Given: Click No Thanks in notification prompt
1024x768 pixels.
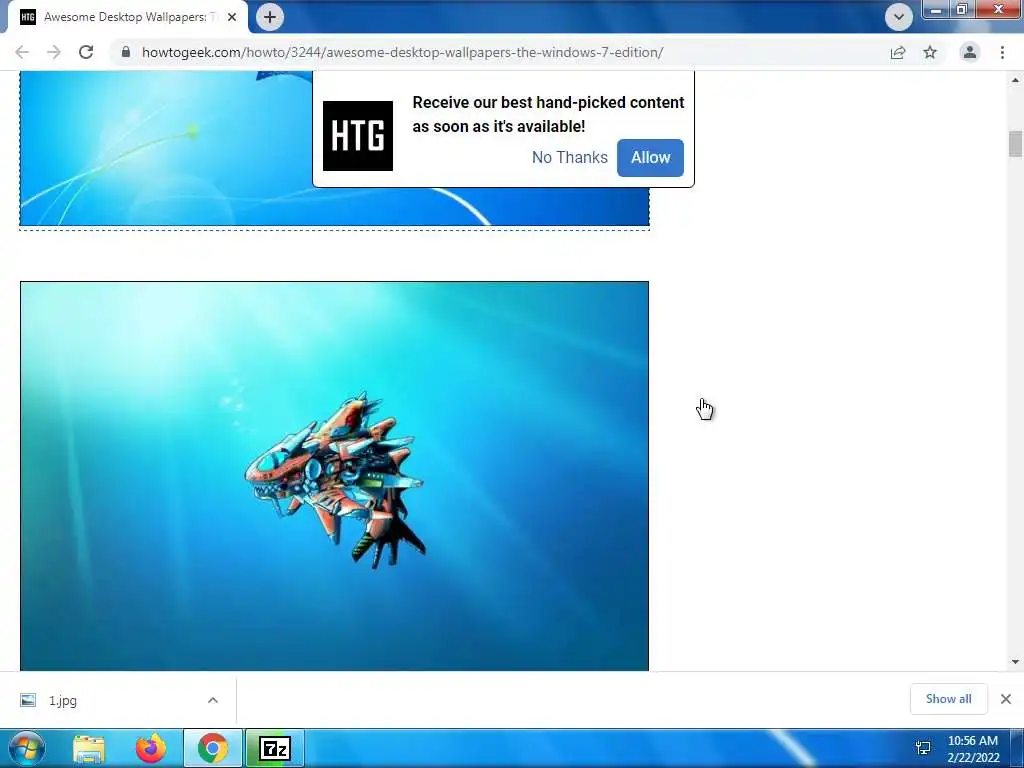Looking at the screenshot, I should click(x=569, y=157).
